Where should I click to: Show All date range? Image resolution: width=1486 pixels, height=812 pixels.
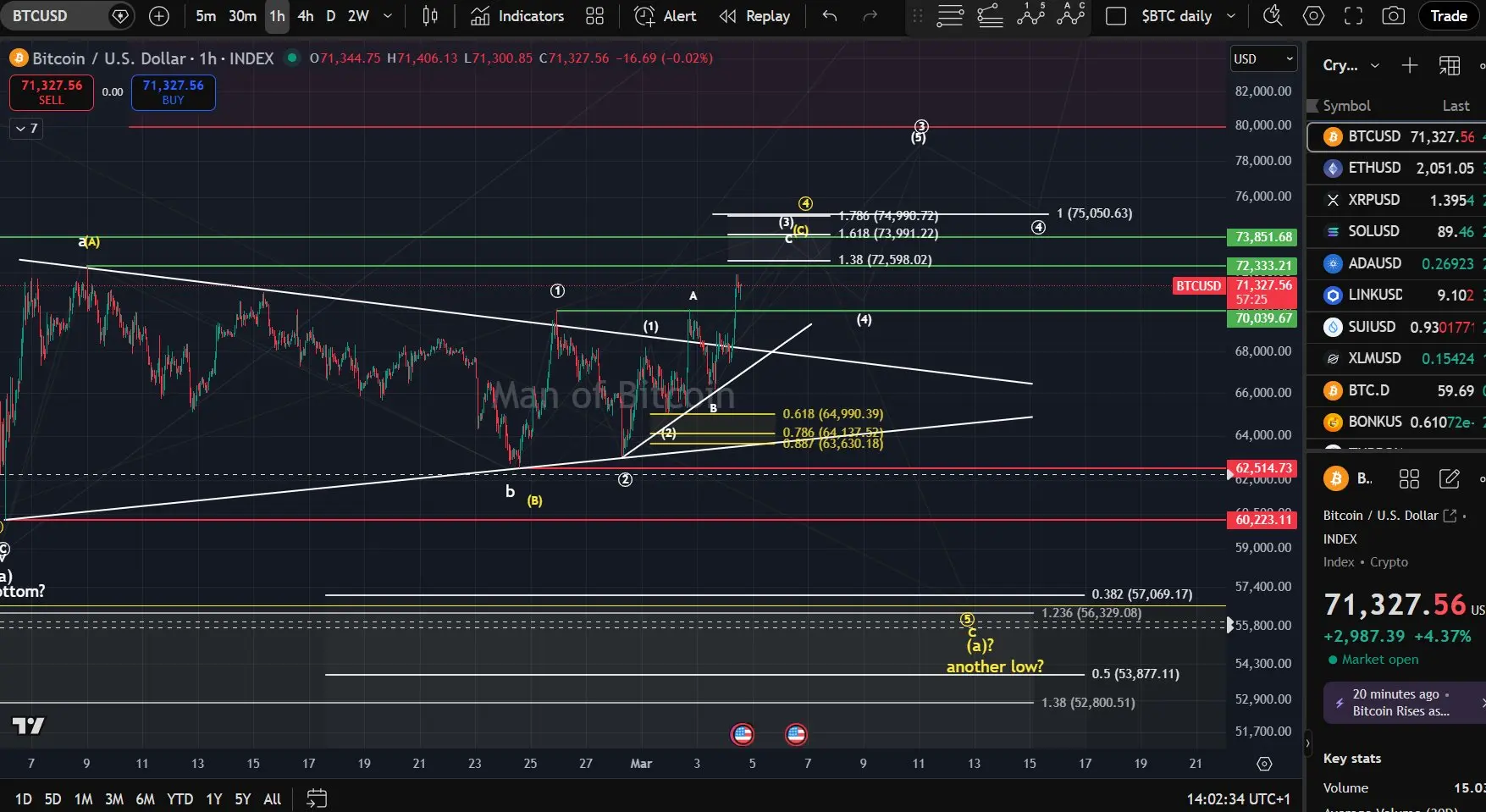[x=272, y=798]
